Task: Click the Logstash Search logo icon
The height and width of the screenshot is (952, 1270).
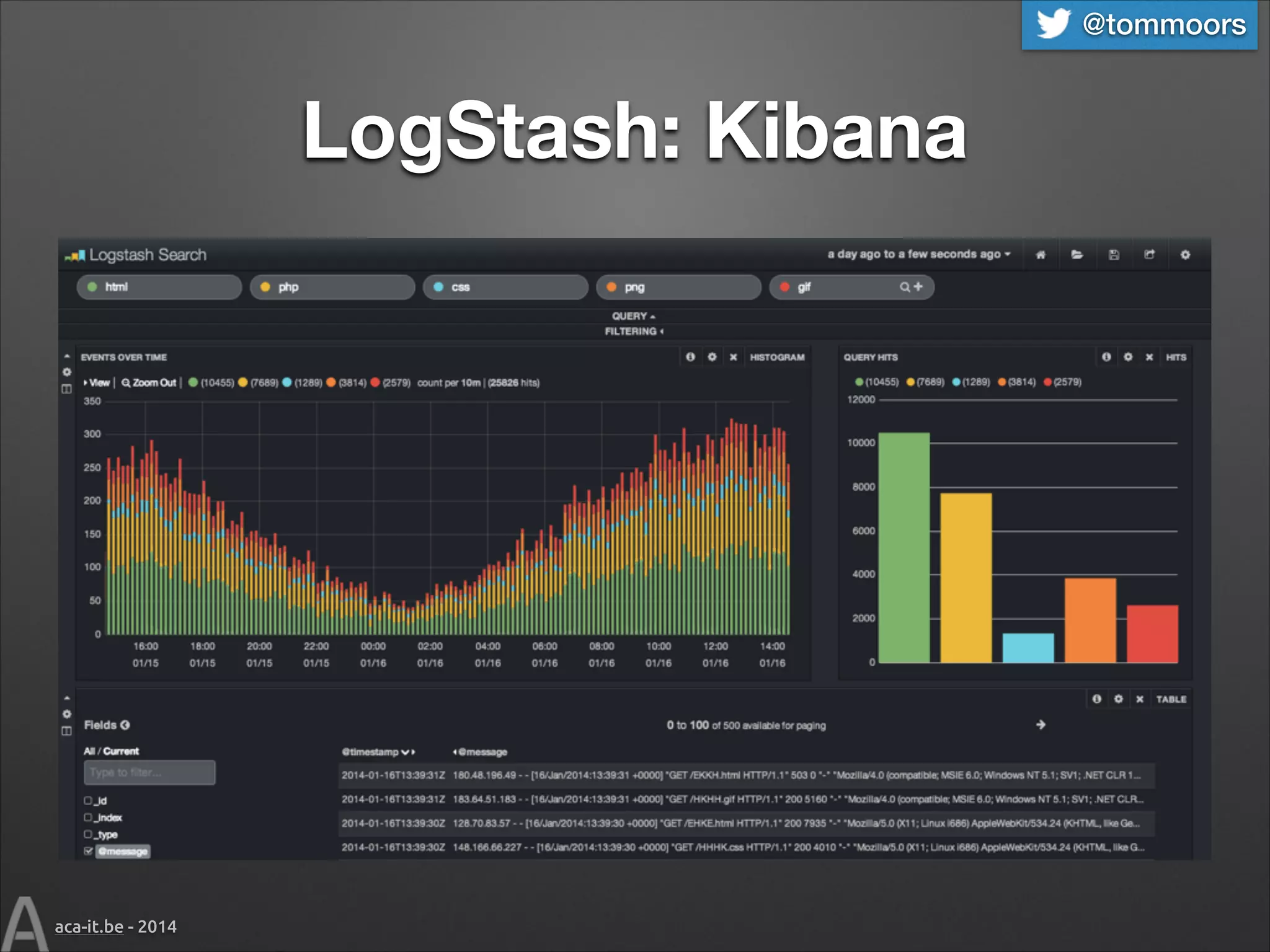Action: point(75,256)
